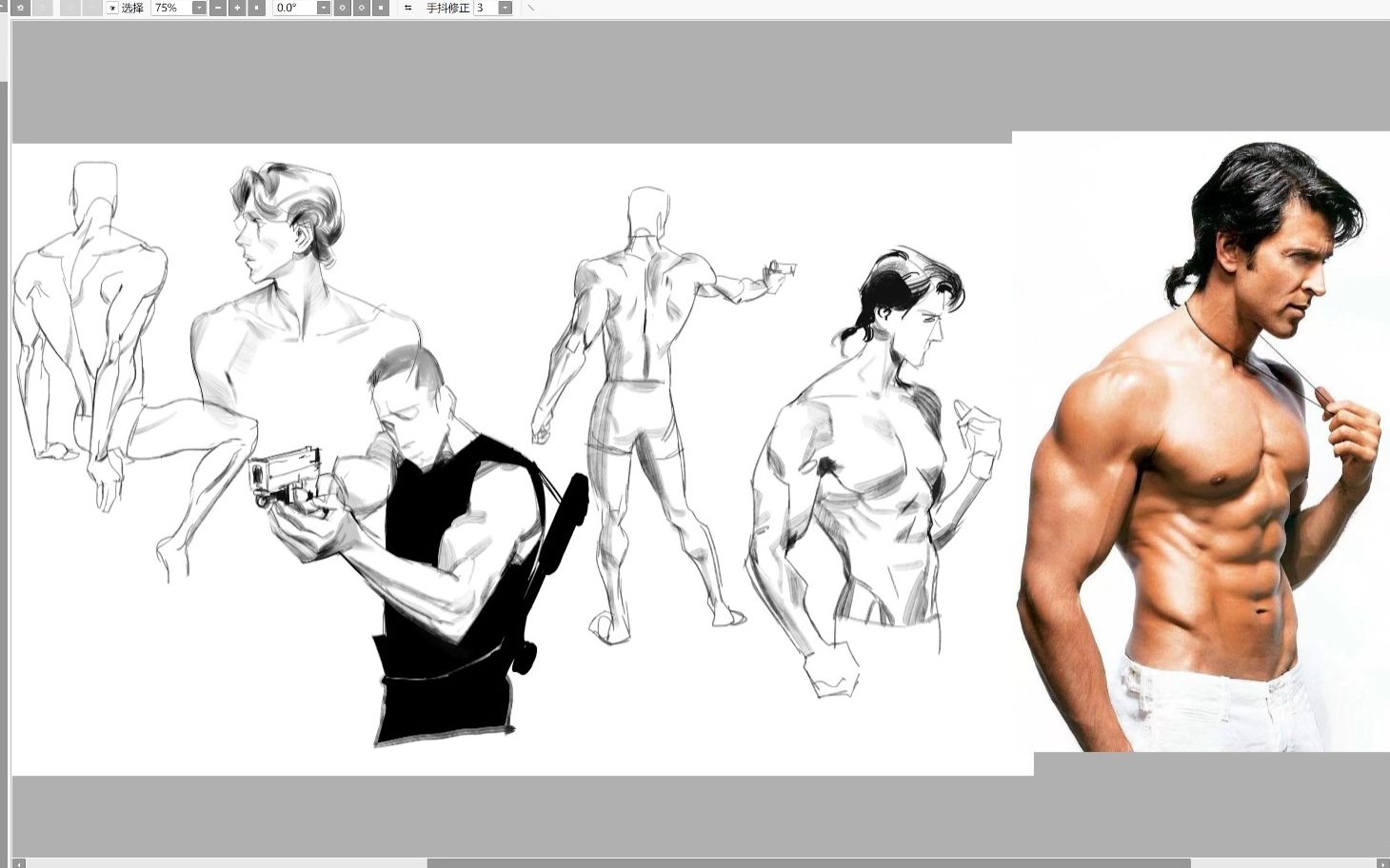This screenshot has width=1390, height=868.
Task: Zoom out with the minus button
Action: (x=218, y=8)
